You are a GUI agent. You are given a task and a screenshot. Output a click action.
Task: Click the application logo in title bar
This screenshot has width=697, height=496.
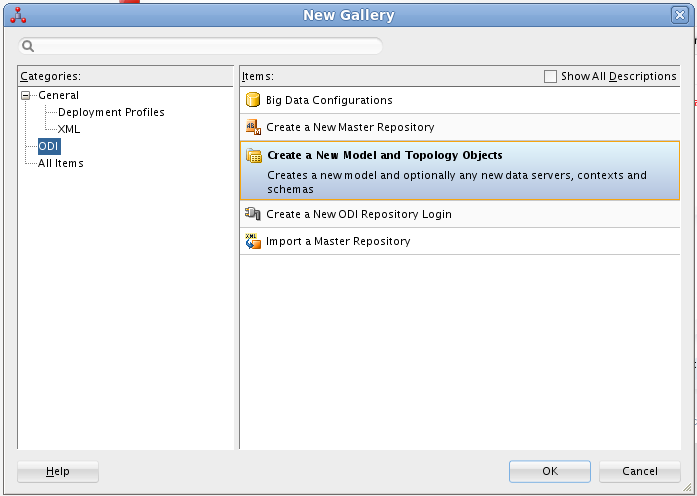click(17, 15)
